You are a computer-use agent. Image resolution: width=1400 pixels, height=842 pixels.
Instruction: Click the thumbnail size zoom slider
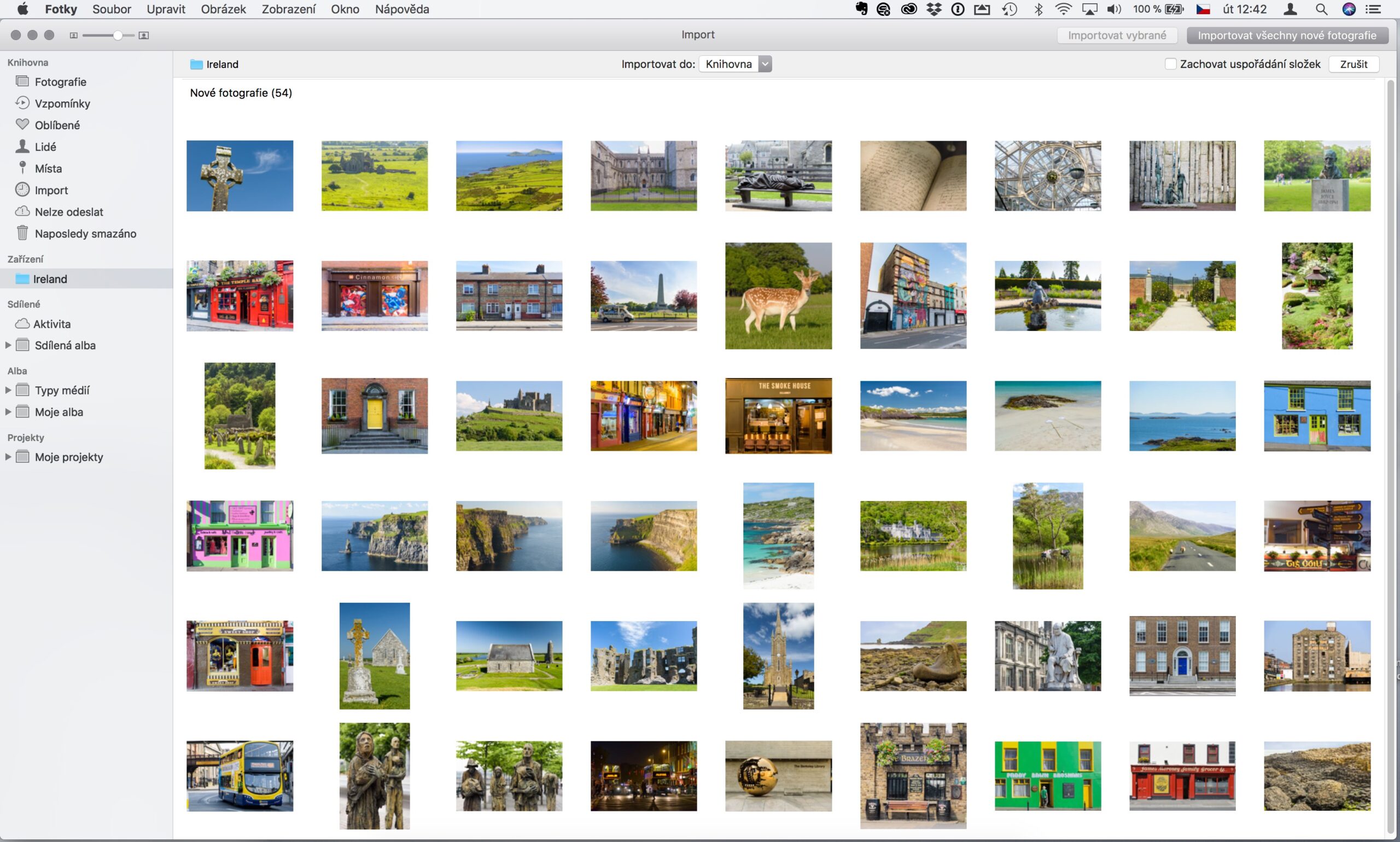pyautogui.click(x=118, y=35)
